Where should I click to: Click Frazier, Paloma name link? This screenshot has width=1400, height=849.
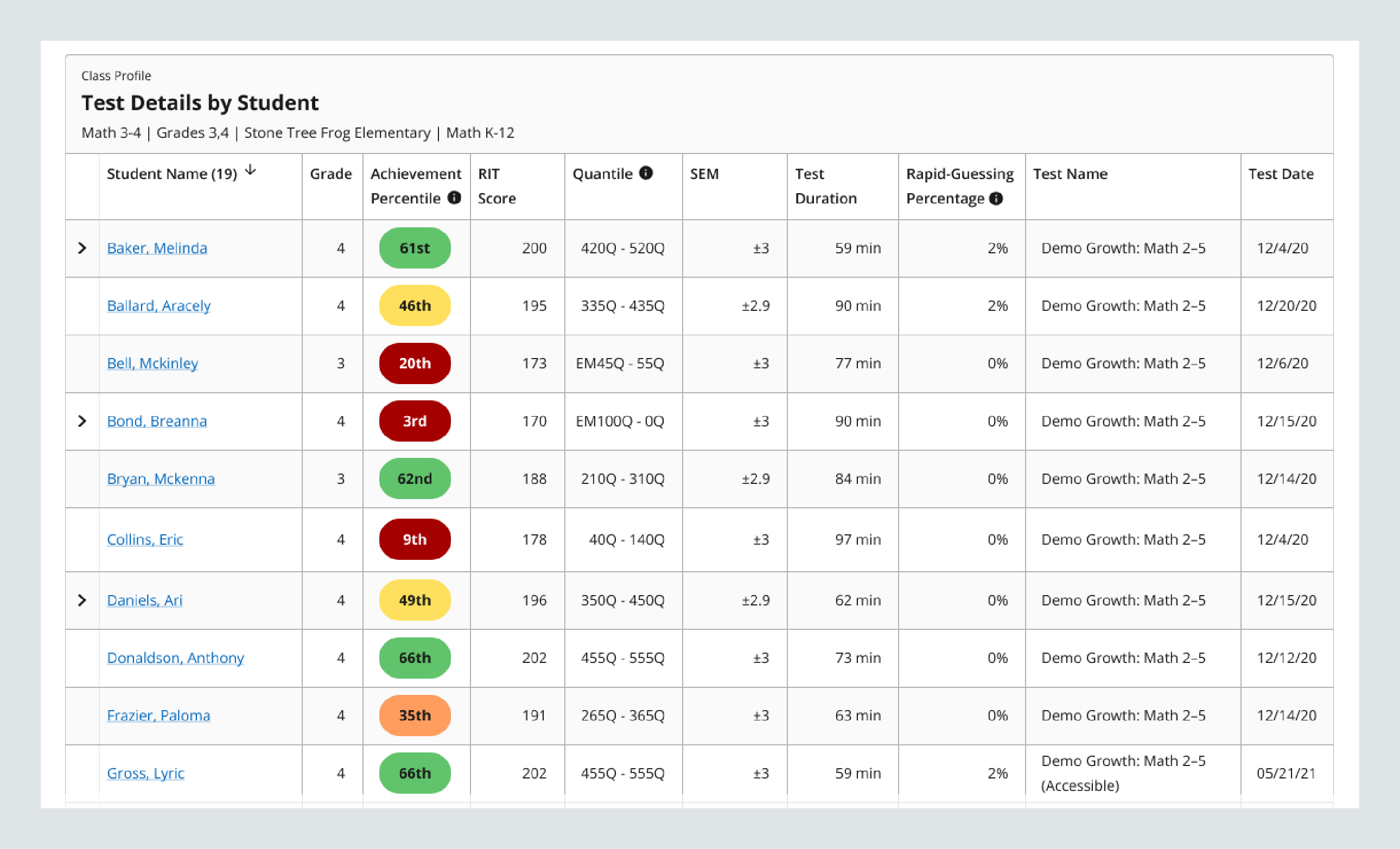158,715
